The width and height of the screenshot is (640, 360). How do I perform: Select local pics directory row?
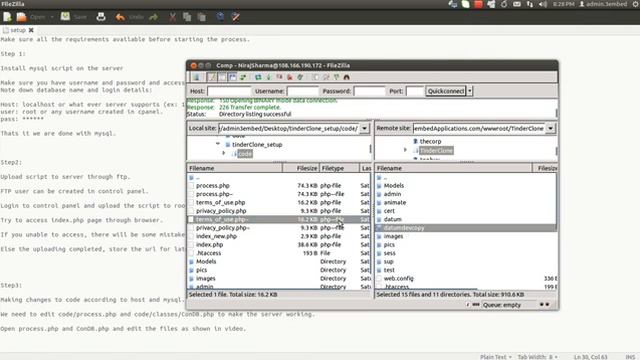pyautogui.click(x=279, y=270)
